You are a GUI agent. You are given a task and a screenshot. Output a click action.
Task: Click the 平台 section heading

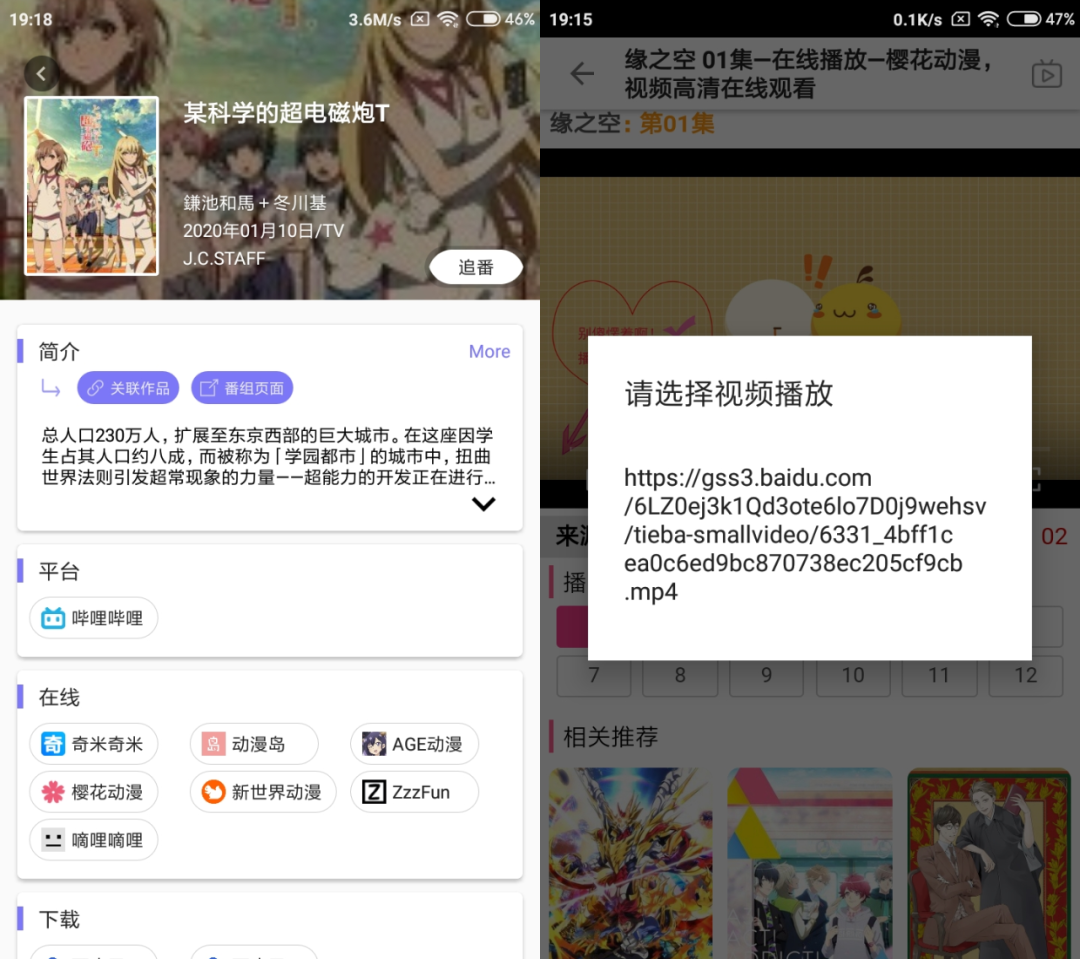pos(59,571)
